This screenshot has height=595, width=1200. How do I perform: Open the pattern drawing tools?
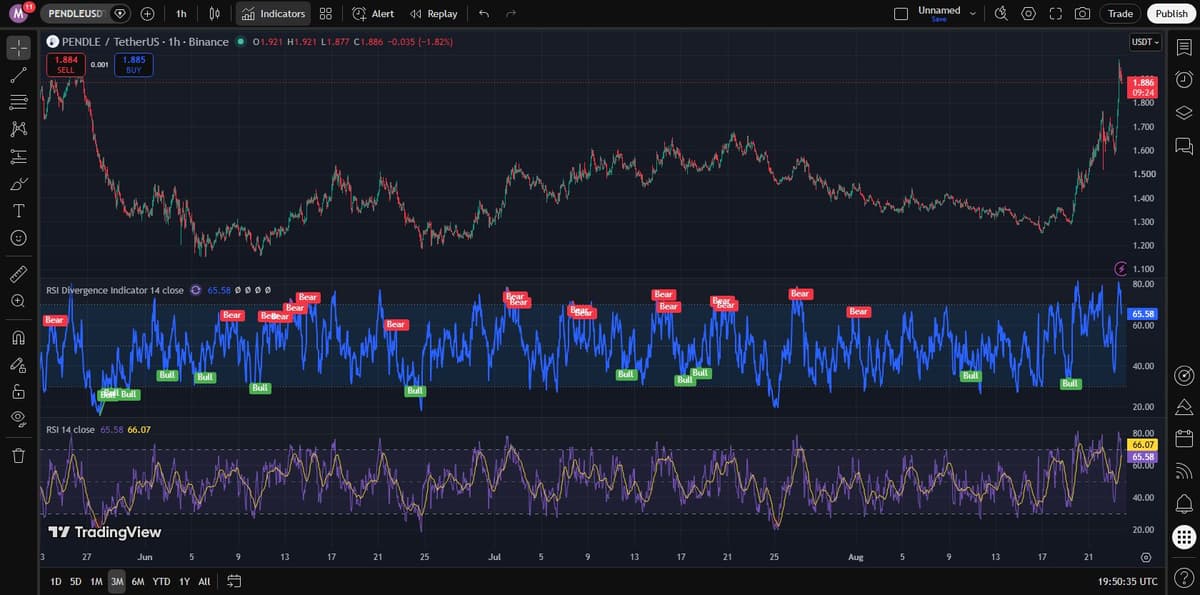pos(18,129)
